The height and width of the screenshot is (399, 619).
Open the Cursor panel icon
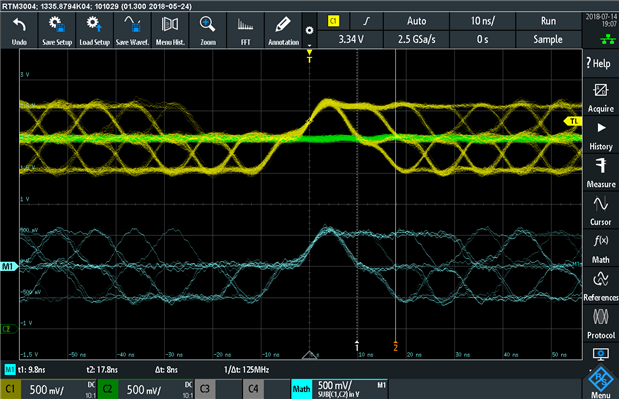coord(600,211)
